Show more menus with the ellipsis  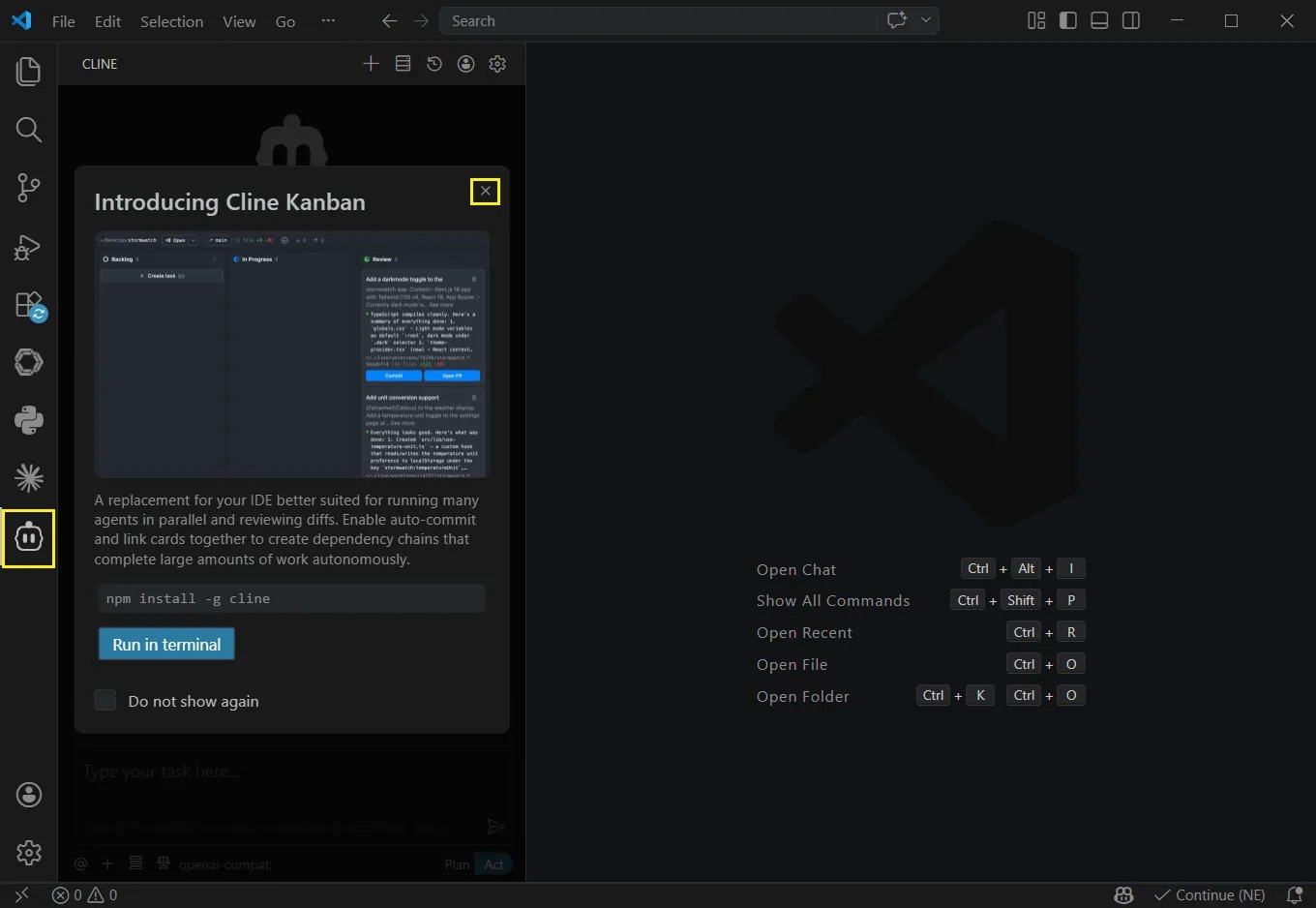[x=328, y=20]
